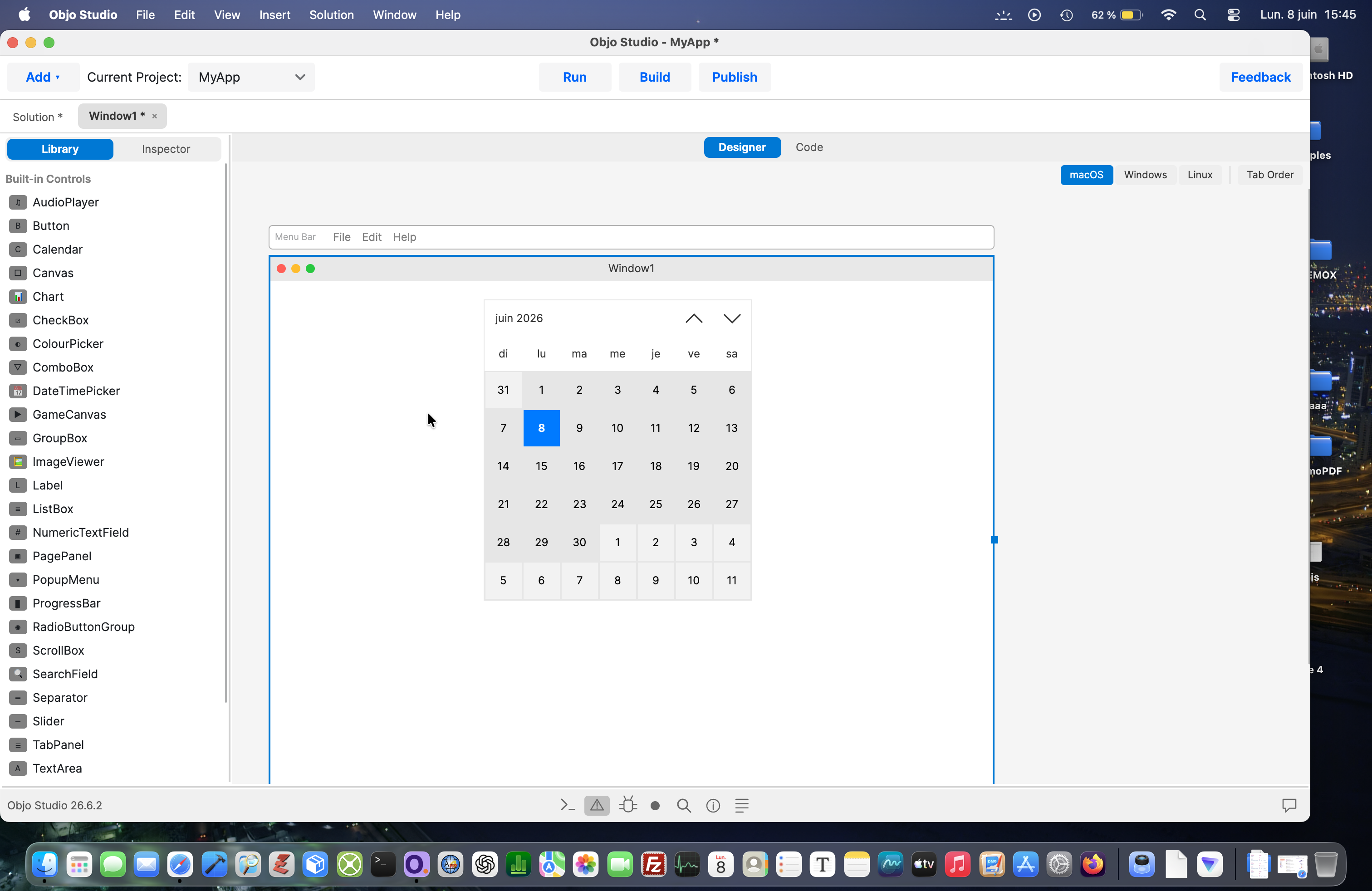Open Finder from the Dock
Viewport: 1372px width, 891px height.
(x=45, y=864)
